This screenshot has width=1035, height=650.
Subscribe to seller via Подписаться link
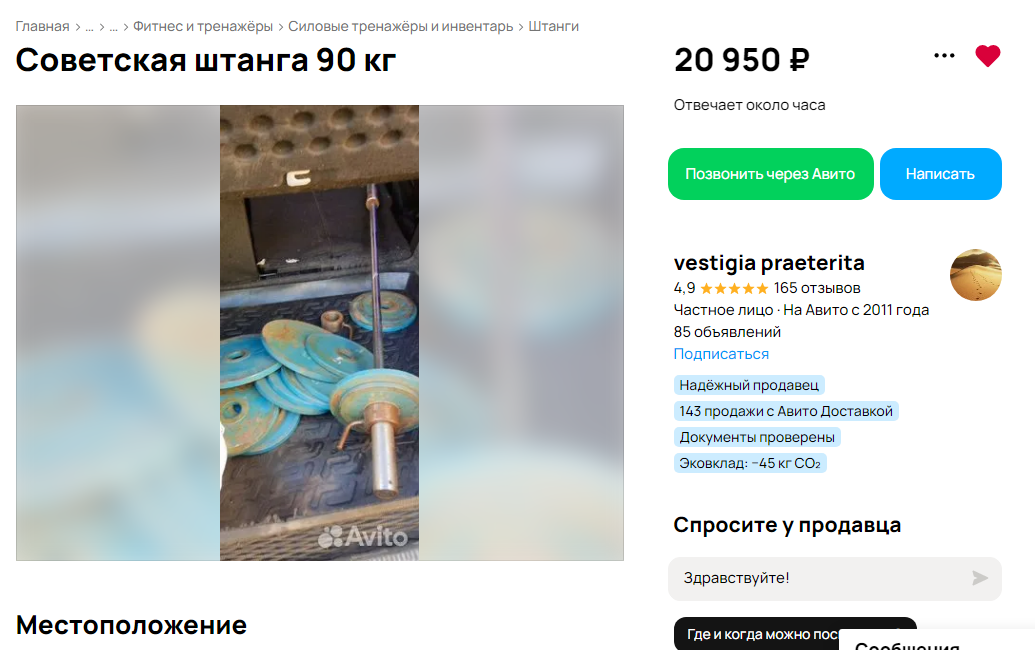[x=721, y=354]
